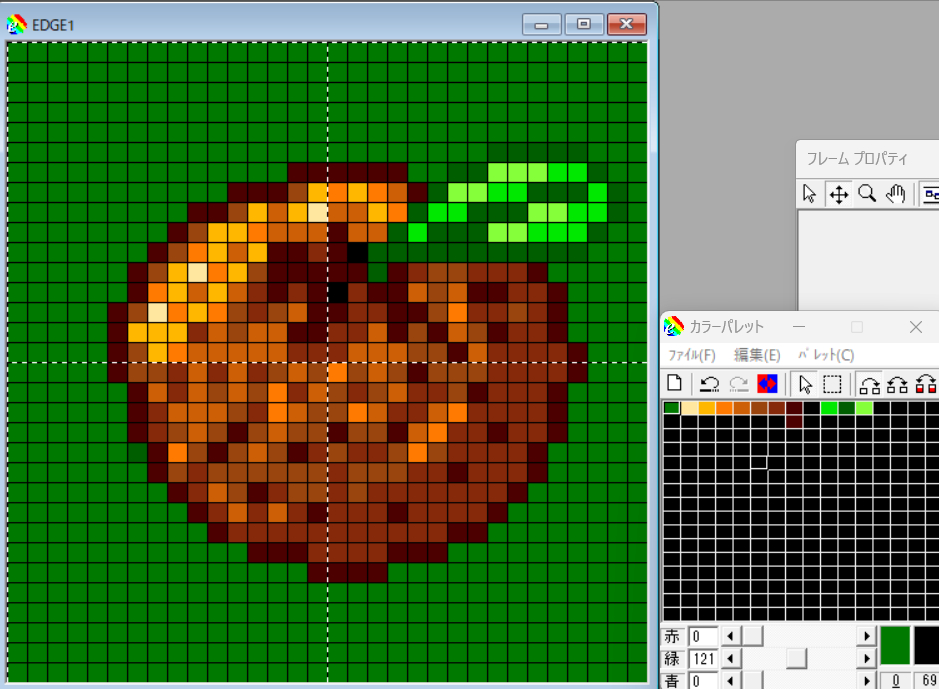Click the single color move icon with curved arrow
The height and width of the screenshot is (689, 939).
[x=869, y=383]
